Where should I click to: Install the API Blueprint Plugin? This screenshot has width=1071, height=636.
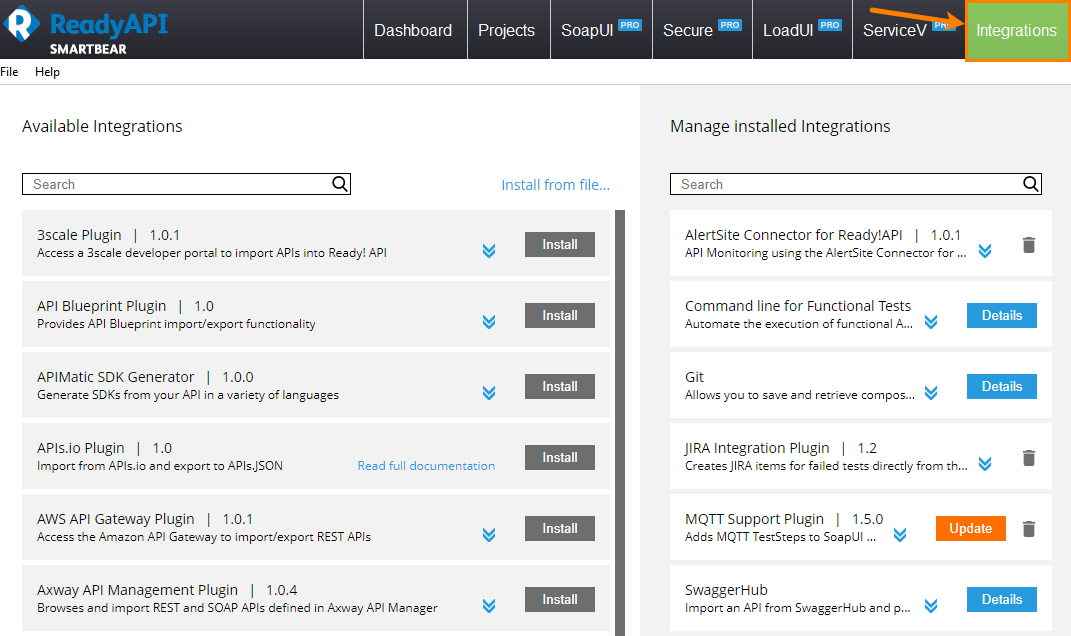(559, 315)
